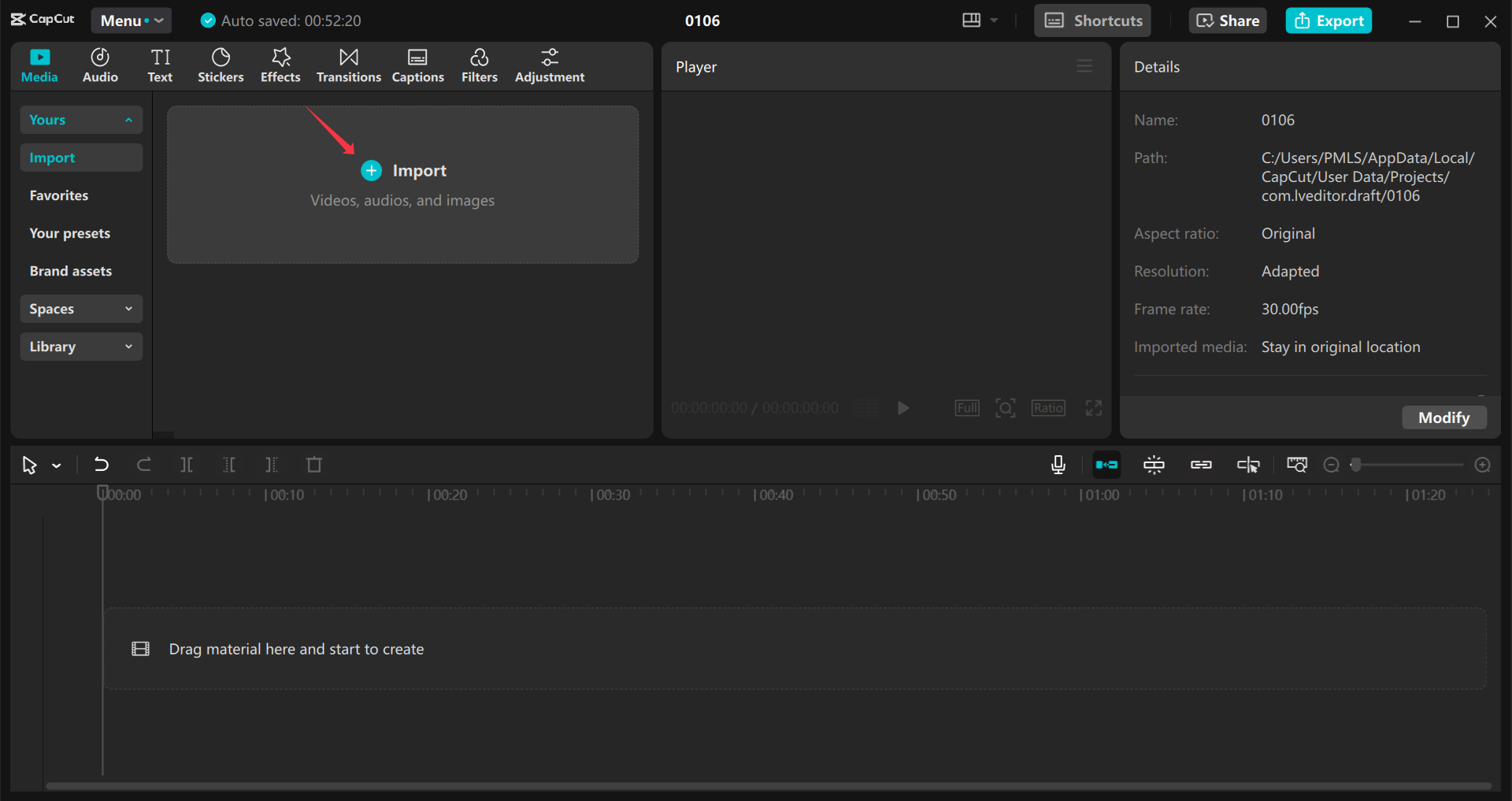1512x801 pixels.
Task: Open the Menu dropdown
Action: click(x=131, y=20)
